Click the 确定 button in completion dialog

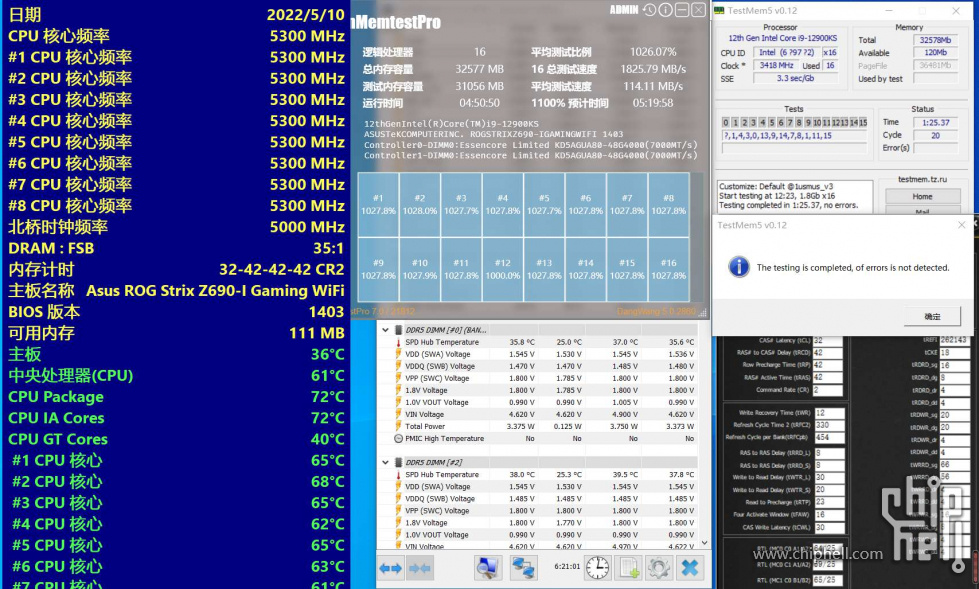pyautogui.click(x=932, y=316)
